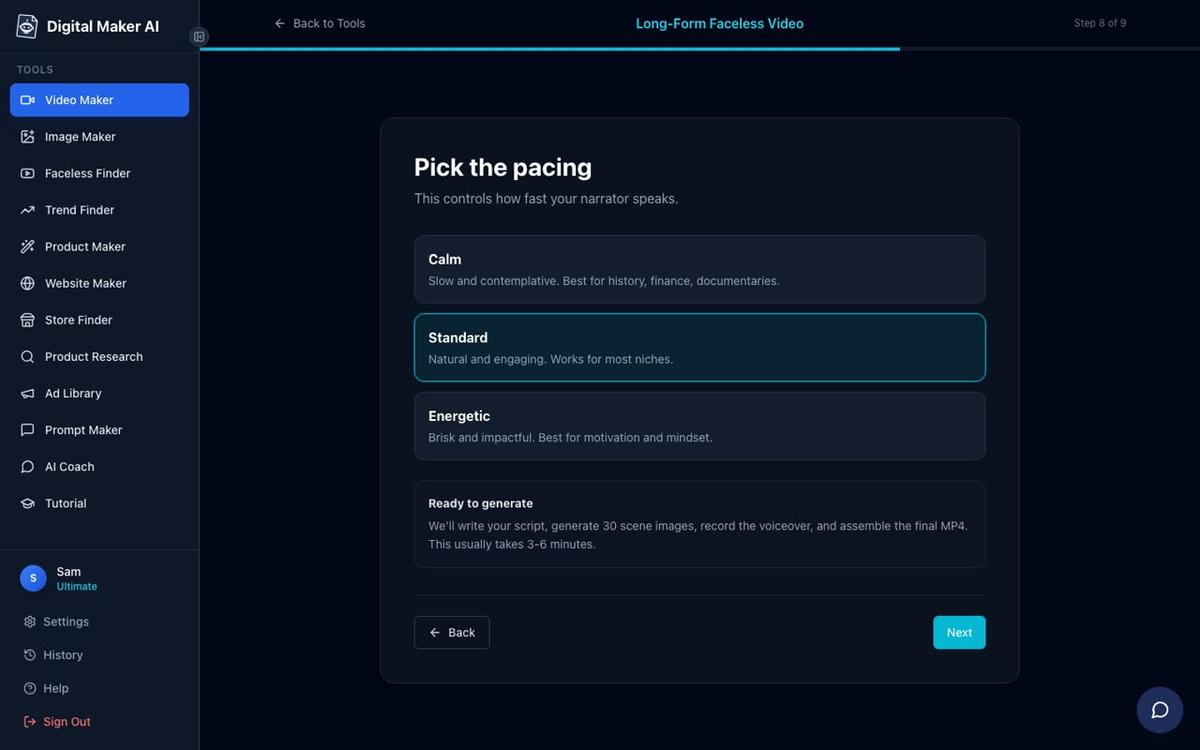Click the Faceless Finder play icon
1200x750 pixels.
pyautogui.click(x=27, y=173)
